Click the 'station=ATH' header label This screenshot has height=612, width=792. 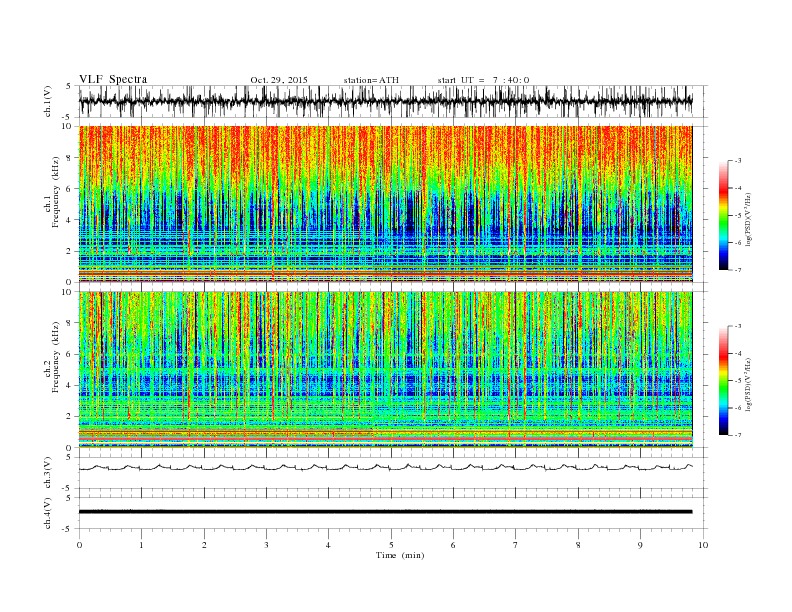click(371, 80)
